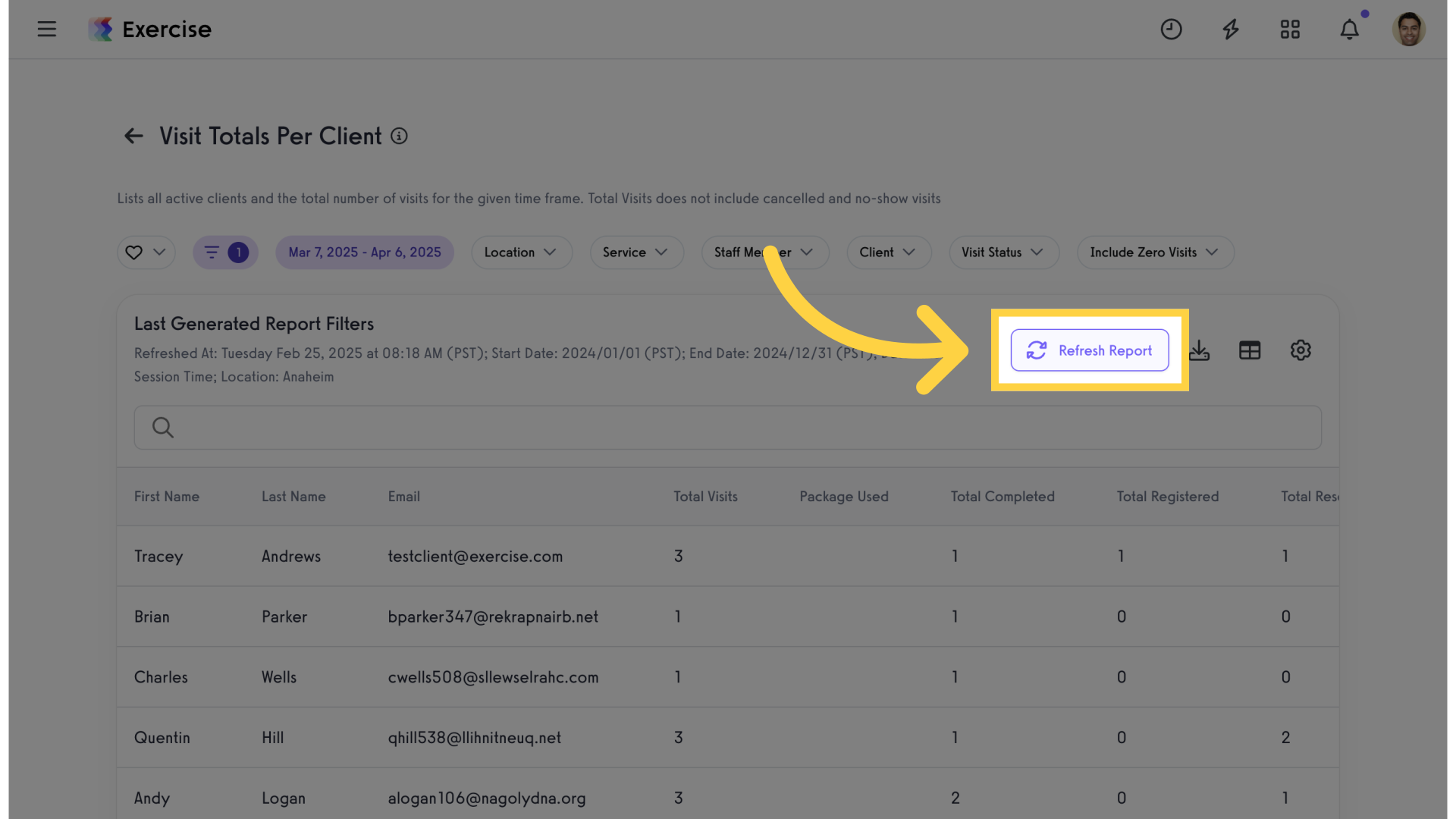Screen dimensions: 1456x819
Task: Open the Client filter menu
Action: (x=889, y=252)
